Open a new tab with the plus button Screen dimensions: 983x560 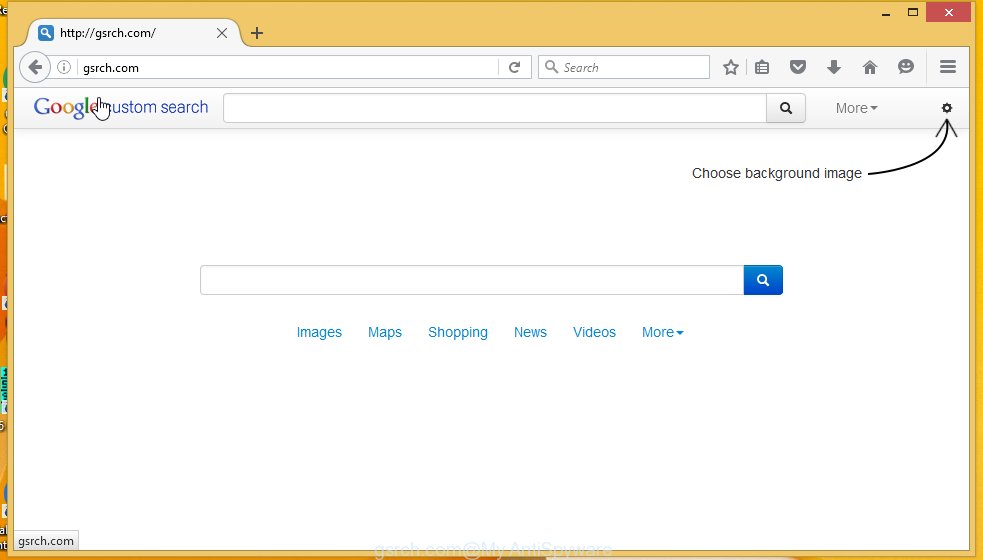[256, 33]
